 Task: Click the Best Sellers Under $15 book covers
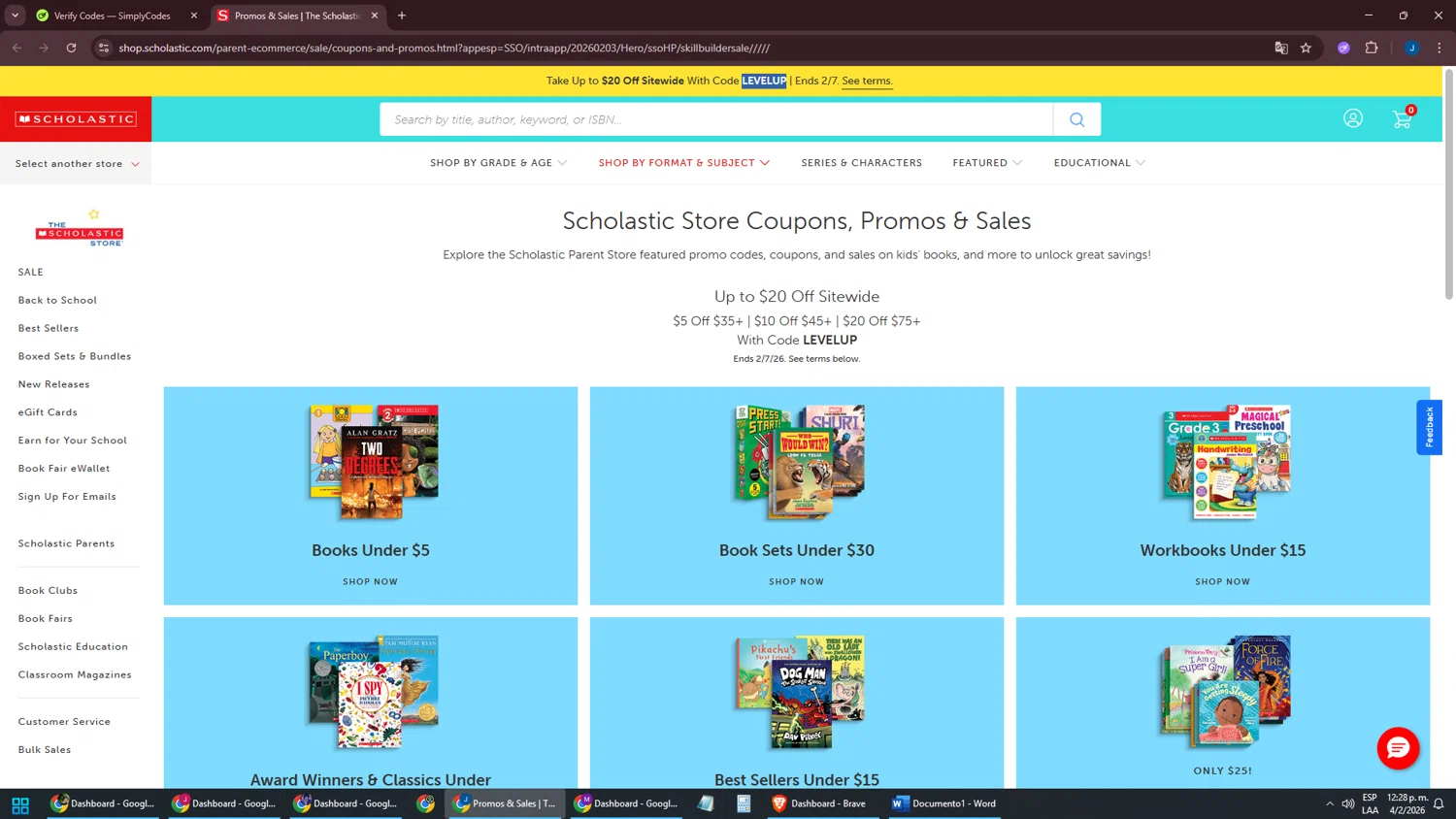pyautogui.click(x=800, y=693)
